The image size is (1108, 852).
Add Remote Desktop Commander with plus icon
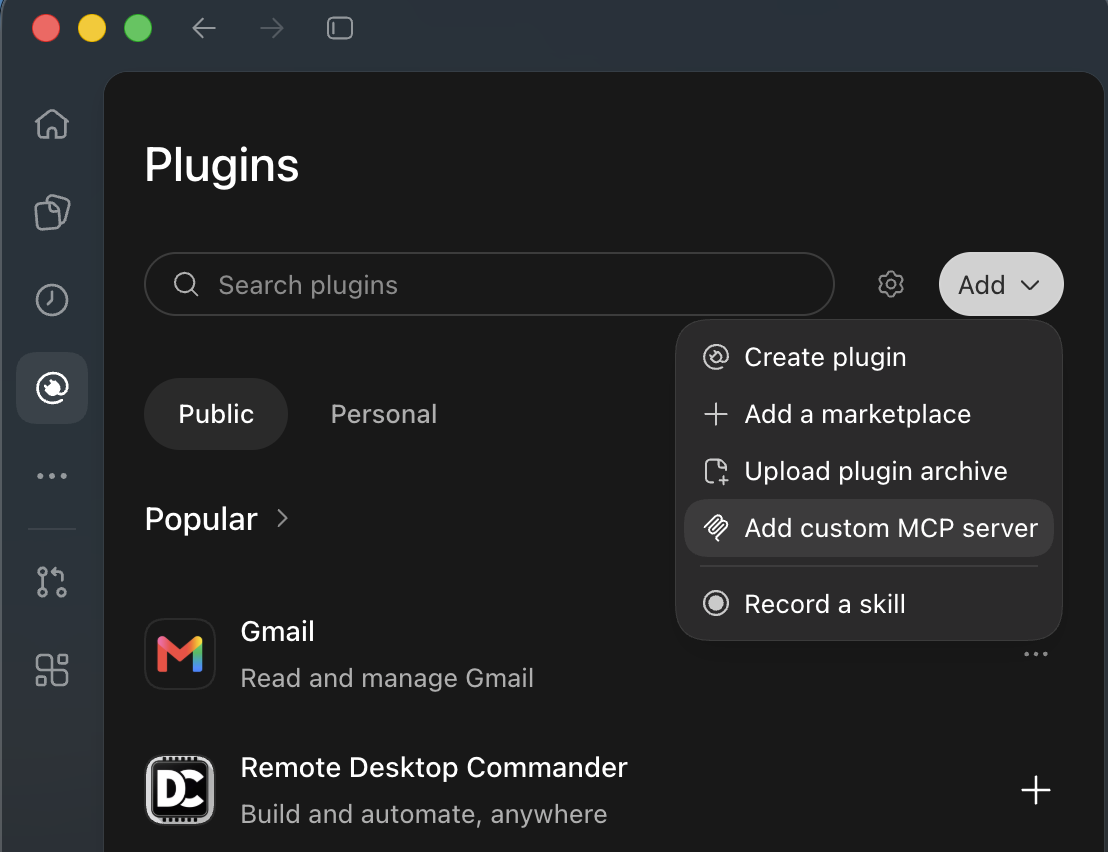1035,790
